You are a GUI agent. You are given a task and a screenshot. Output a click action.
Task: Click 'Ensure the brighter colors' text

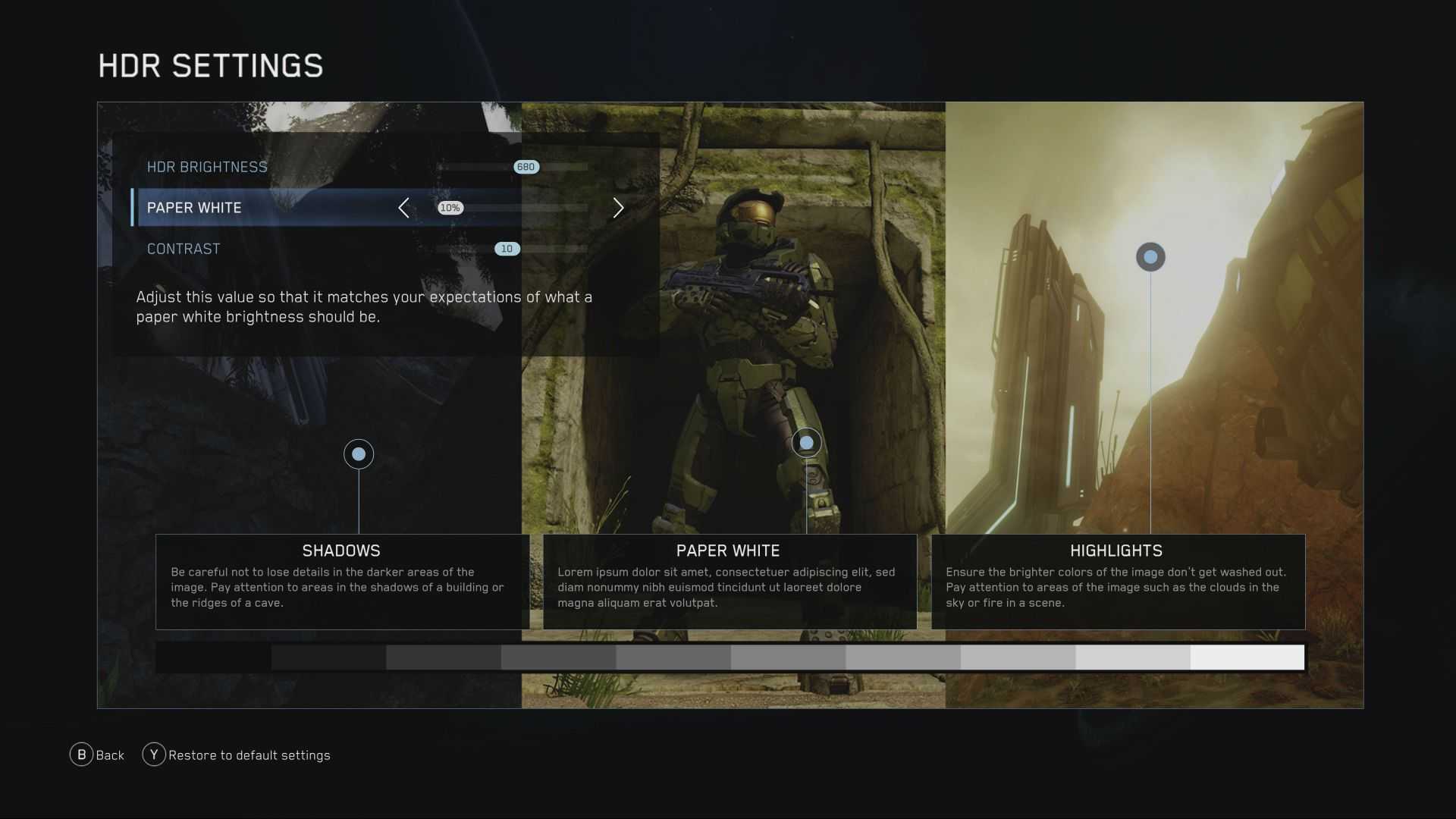click(1116, 587)
